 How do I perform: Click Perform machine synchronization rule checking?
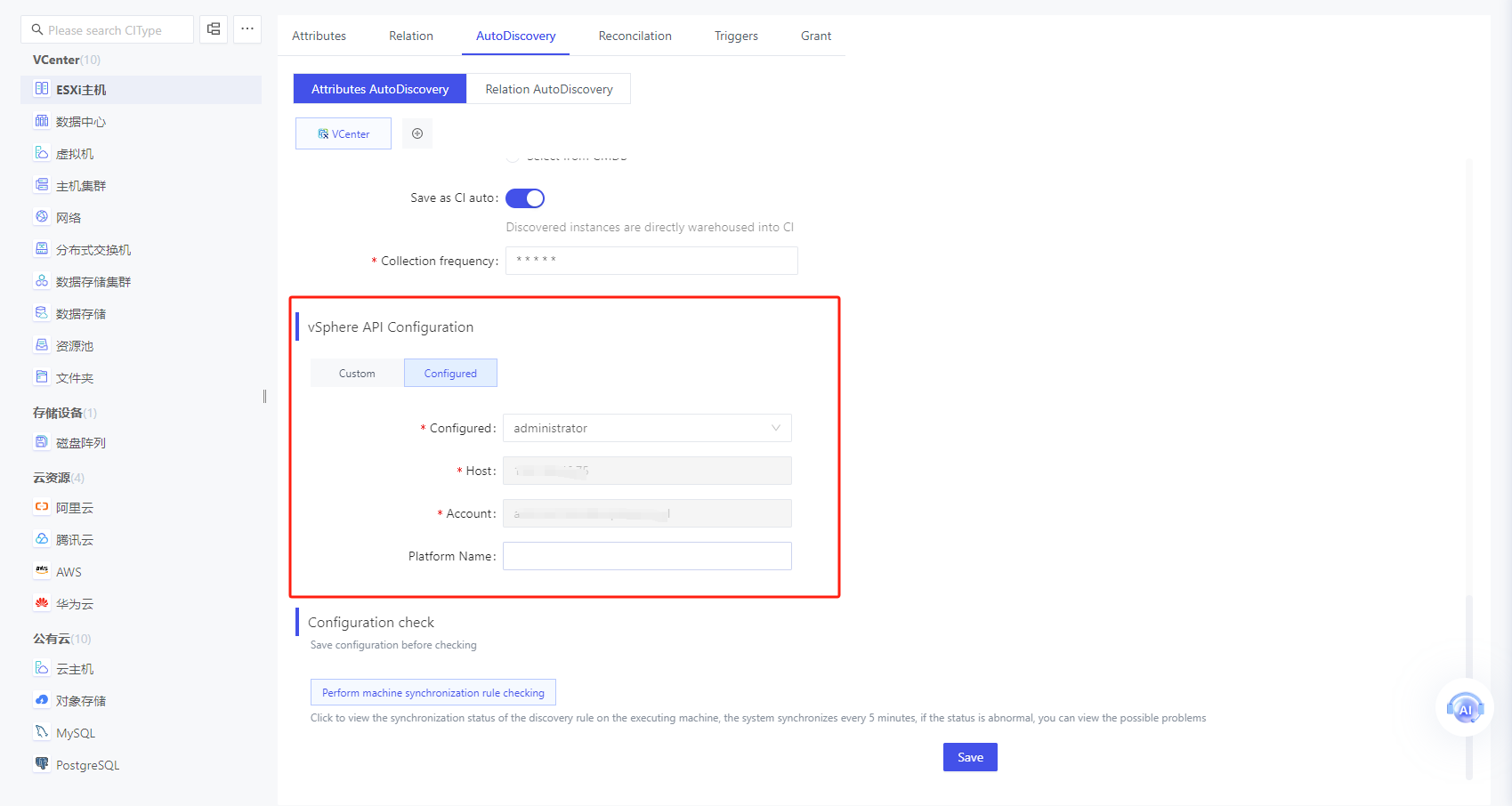433,692
